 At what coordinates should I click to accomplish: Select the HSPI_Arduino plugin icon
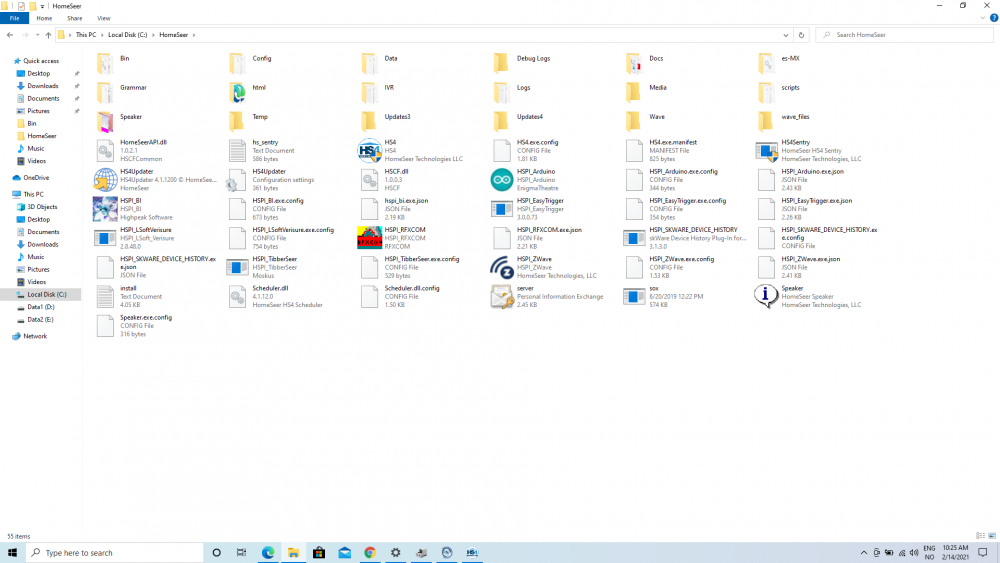tap(502, 180)
